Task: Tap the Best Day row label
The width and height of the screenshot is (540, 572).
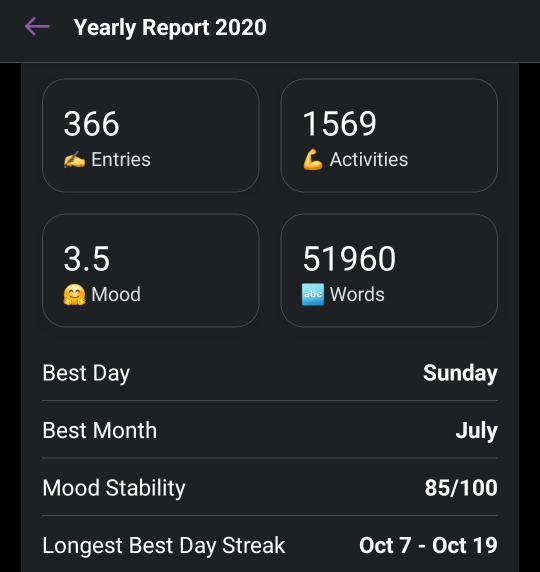Action: click(86, 373)
